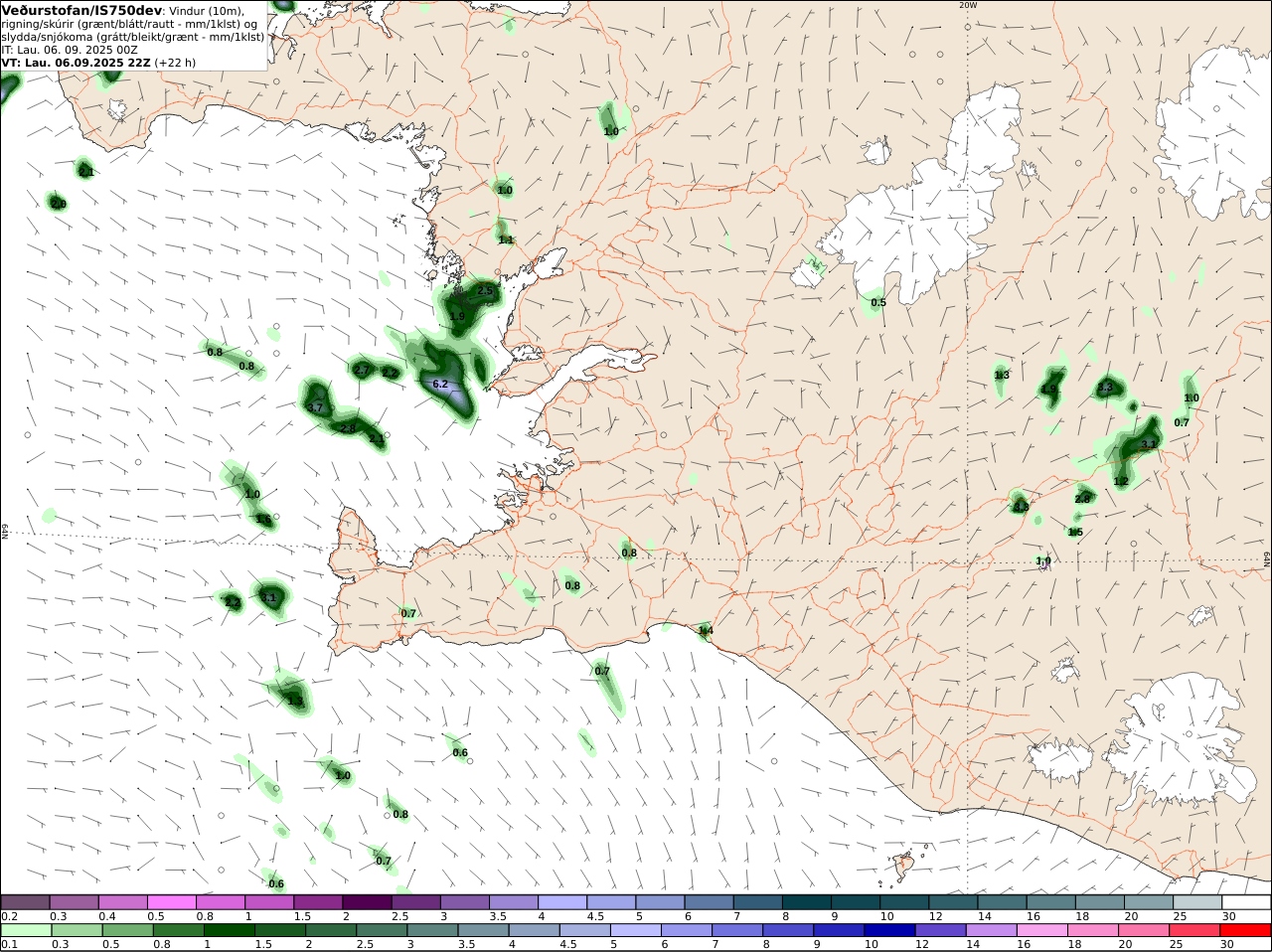Click the Veðurstofan/IS750dev title text
The width and height of the screenshot is (1272, 952).
pyautogui.click(x=82, y=10)
